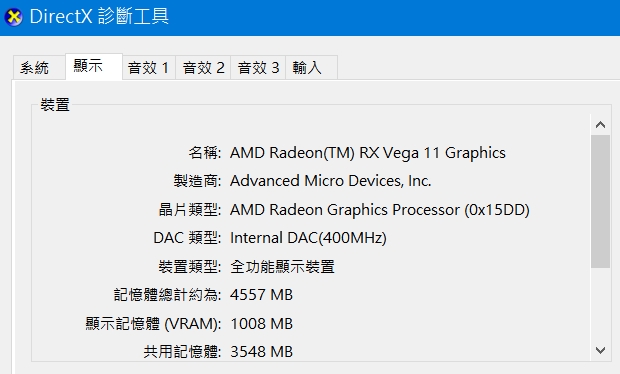This screenshot has width=620, height=374.
Task: Click the 4557 MB total memory value
Action: (x=261, y=295)
